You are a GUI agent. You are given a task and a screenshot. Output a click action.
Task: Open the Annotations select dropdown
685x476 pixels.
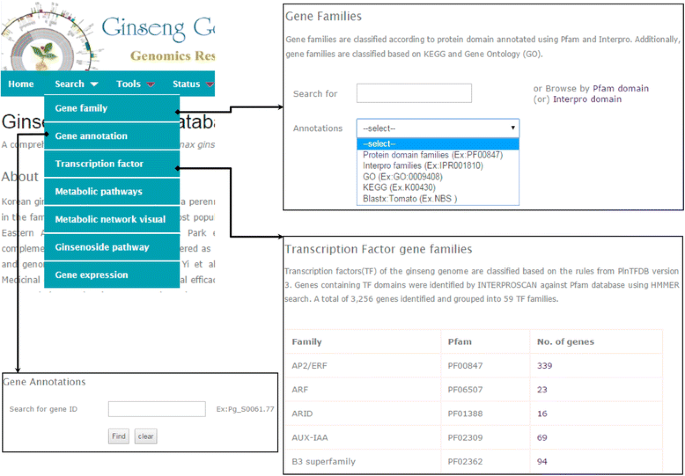point(438,128)
